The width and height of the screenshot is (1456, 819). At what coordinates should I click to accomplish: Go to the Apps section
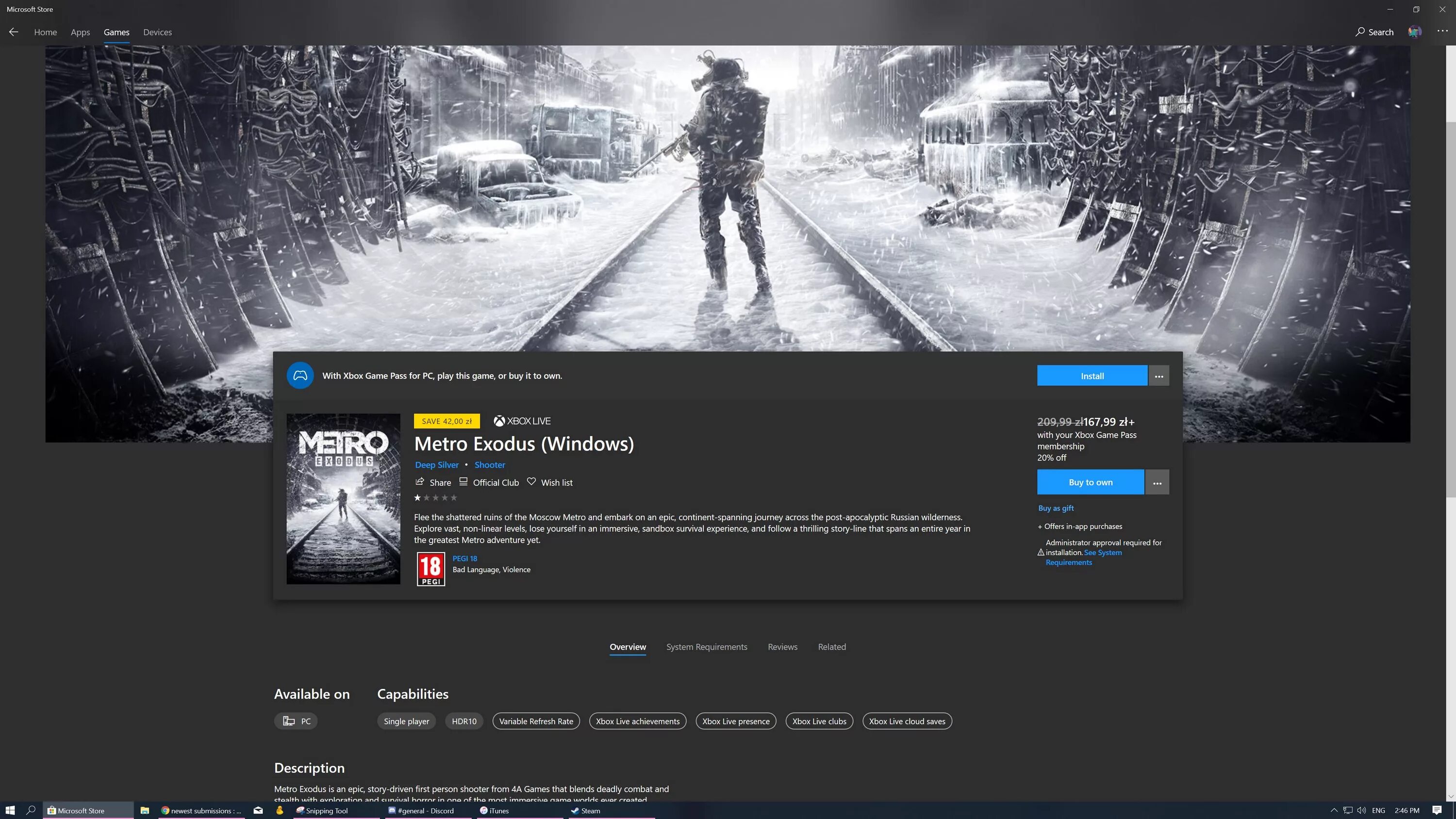[80, 32]
